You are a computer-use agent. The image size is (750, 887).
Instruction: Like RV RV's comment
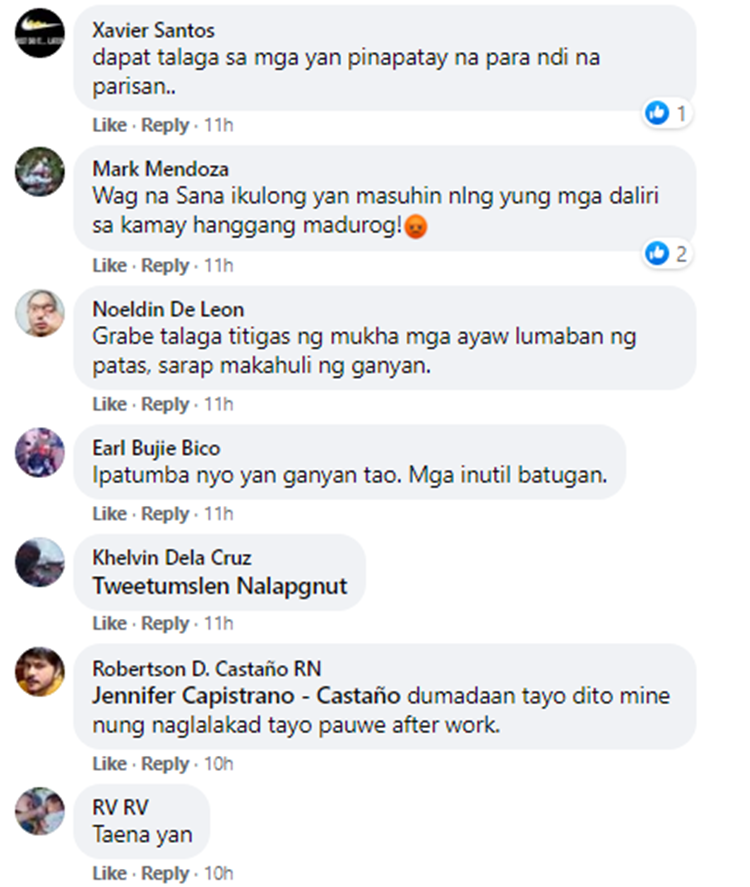click(109, 873)
